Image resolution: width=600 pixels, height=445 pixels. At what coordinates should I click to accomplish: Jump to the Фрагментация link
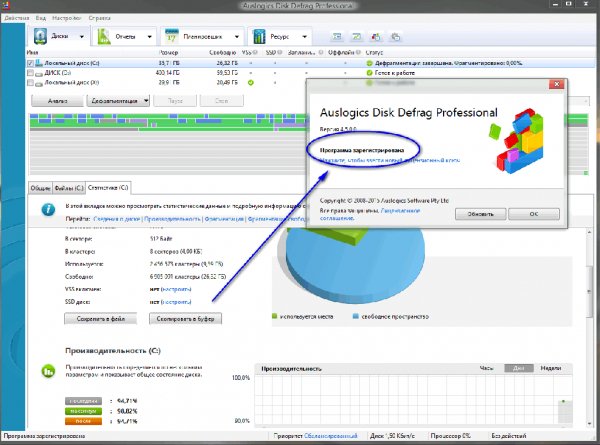[224, 219]
